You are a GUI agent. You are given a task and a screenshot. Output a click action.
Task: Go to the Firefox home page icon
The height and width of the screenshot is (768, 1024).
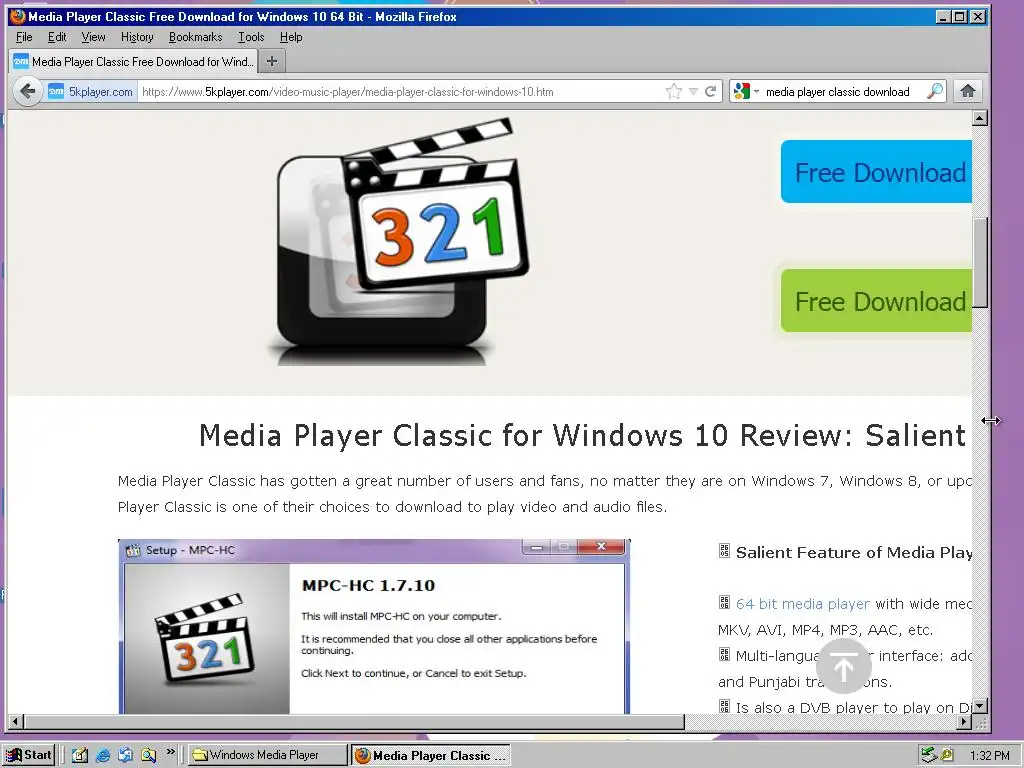(968, 91)
